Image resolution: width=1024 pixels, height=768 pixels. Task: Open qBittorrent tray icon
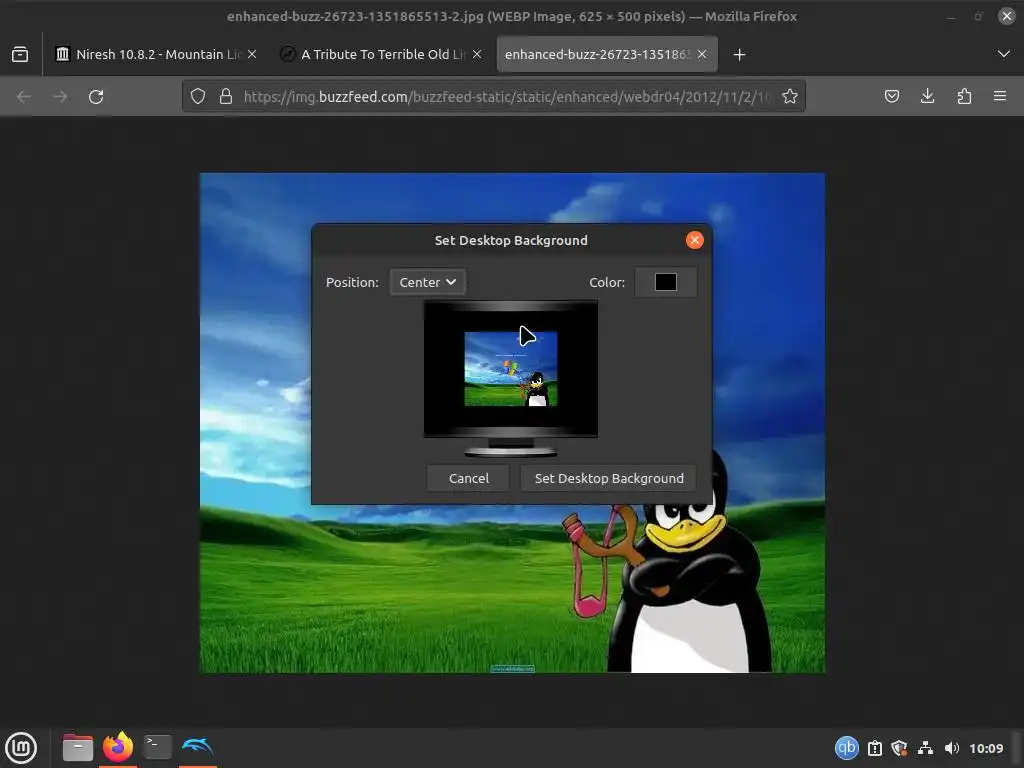pos(847,748)
